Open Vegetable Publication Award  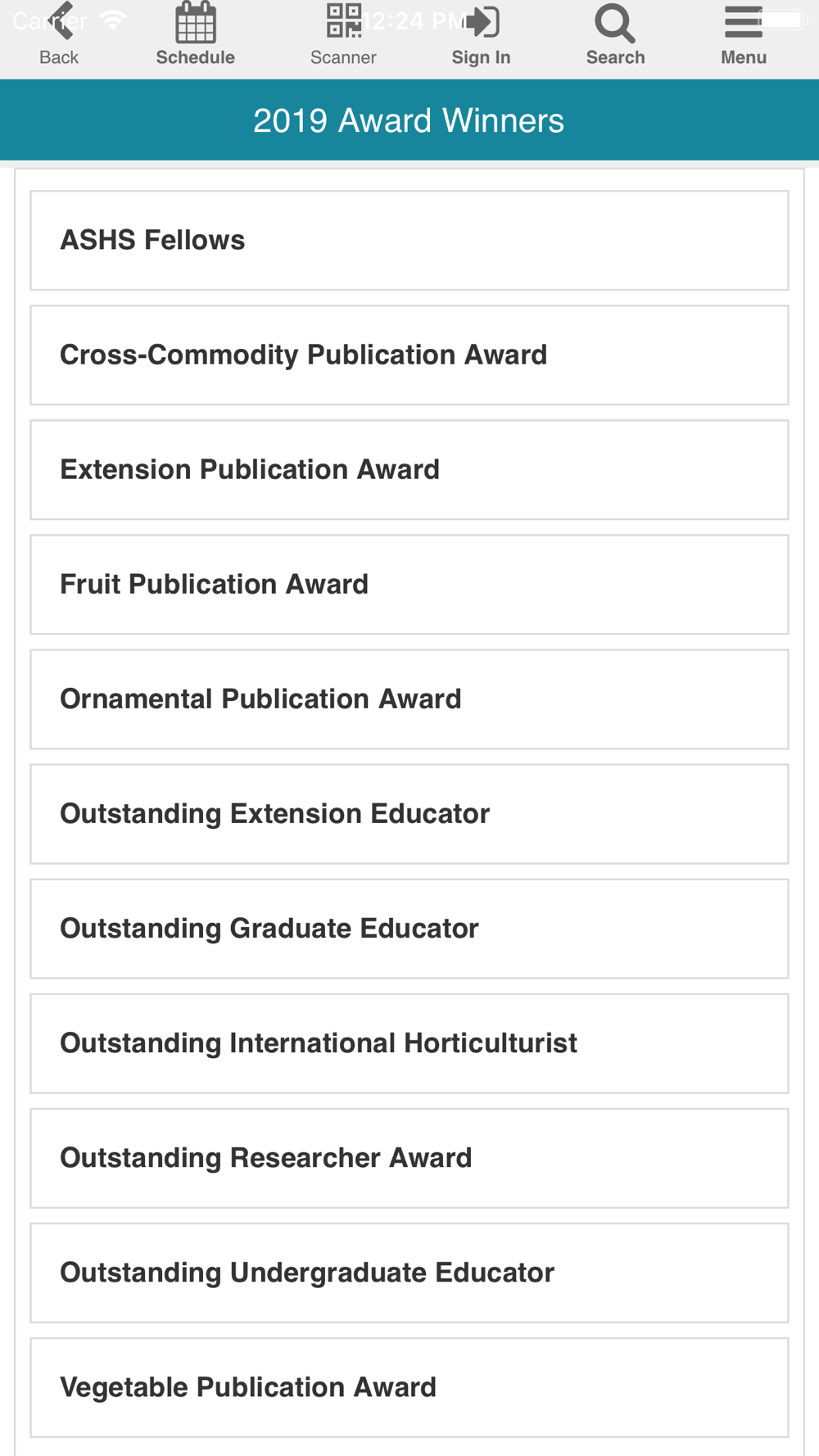tap(409, 1387)
